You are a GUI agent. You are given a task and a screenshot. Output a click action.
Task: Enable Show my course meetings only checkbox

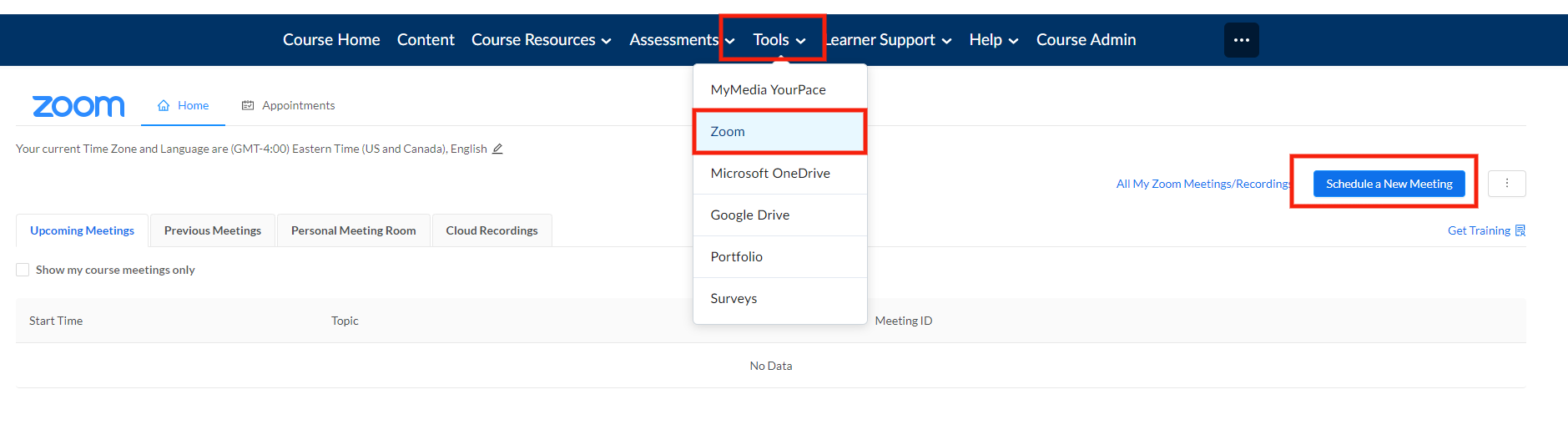pos(23,270)
